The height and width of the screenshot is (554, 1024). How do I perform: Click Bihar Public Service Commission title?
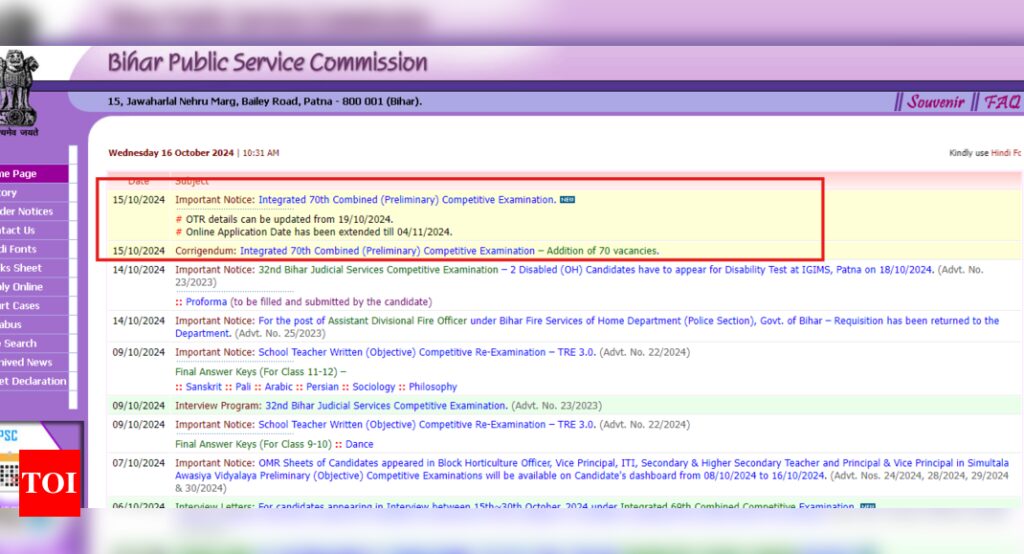point(267,62)
